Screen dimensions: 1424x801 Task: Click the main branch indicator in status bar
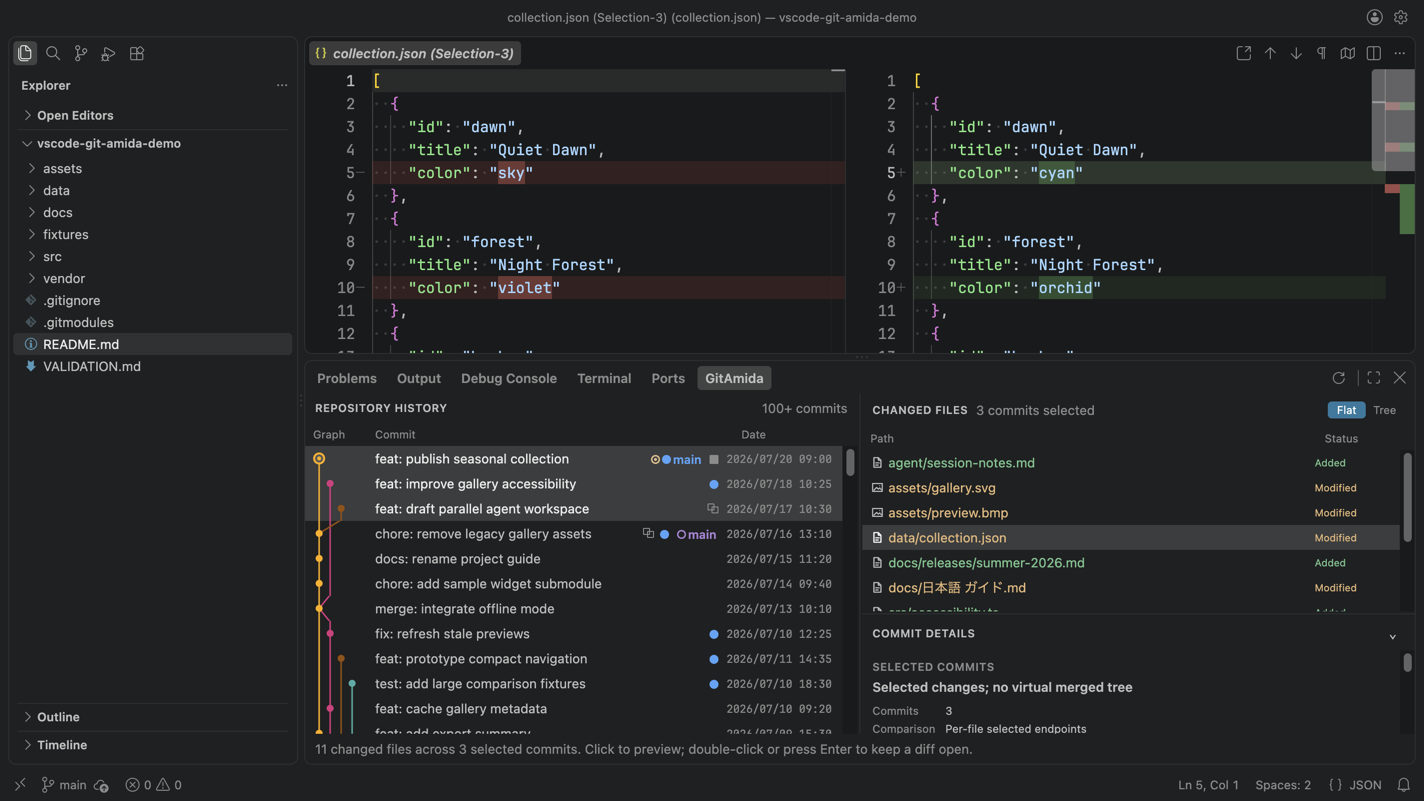point(63,785)
